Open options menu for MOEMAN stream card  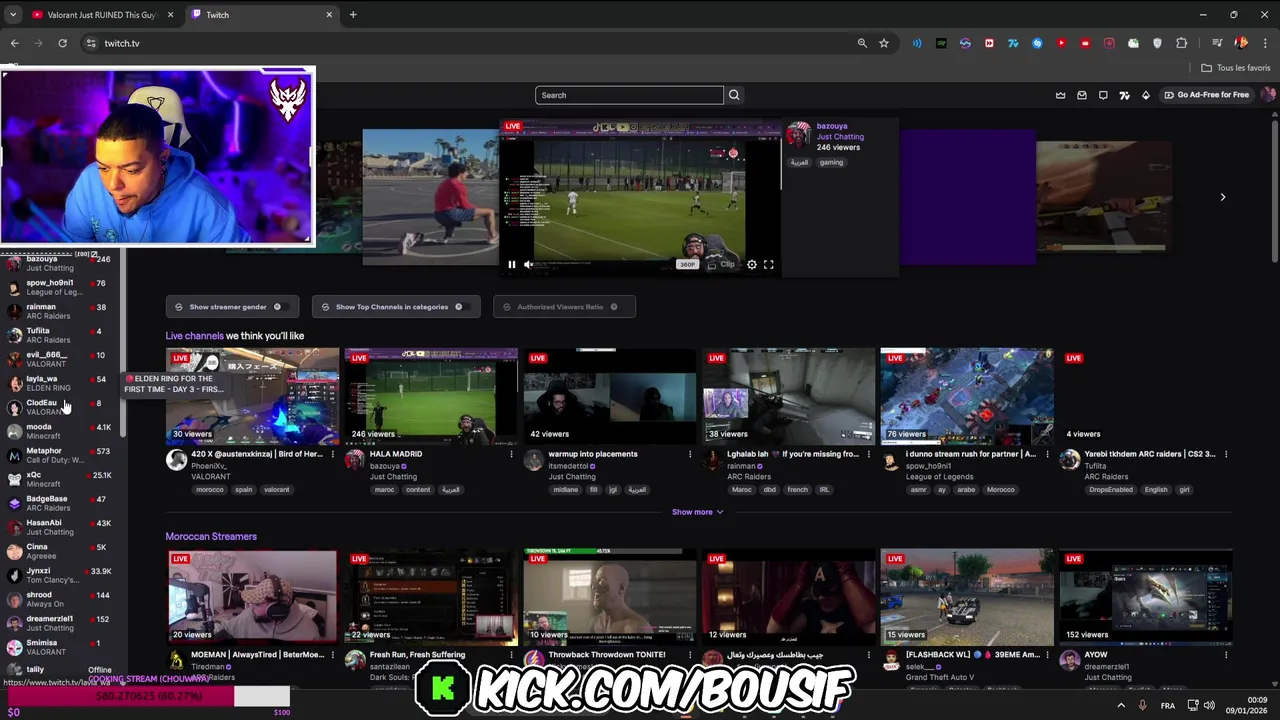click(x=332, y=655)
